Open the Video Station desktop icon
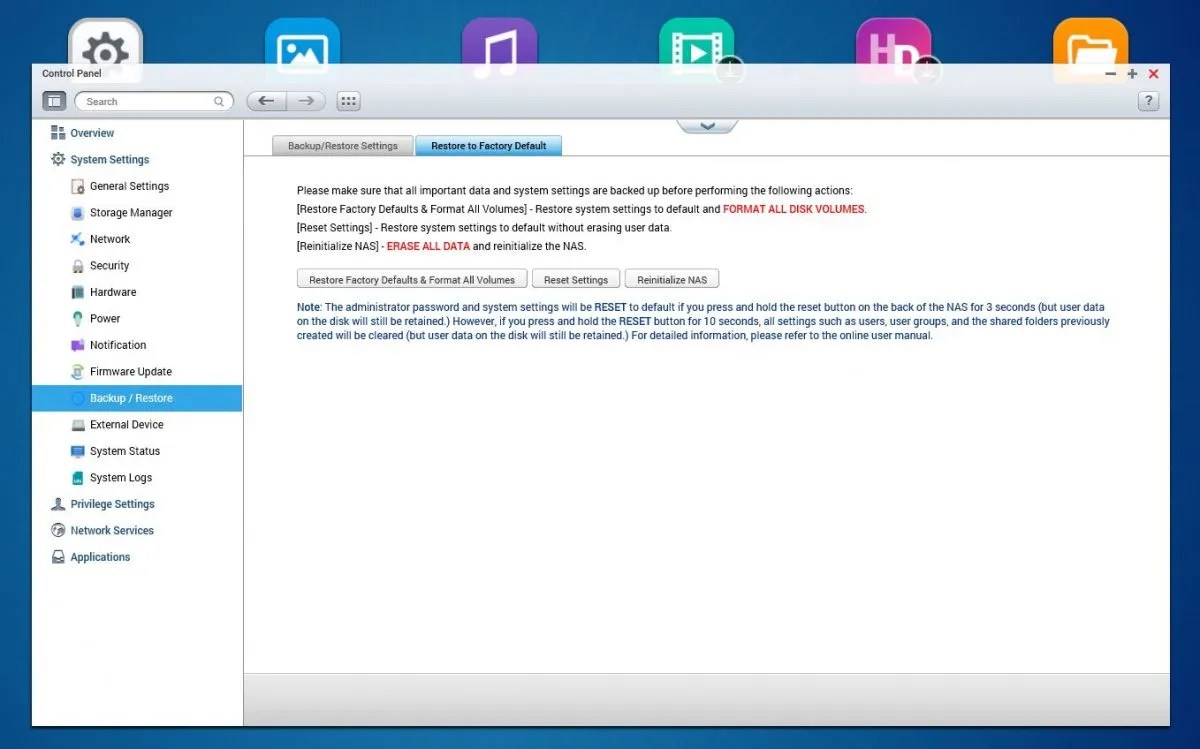The image size is (1200, 749). [697, 52]
